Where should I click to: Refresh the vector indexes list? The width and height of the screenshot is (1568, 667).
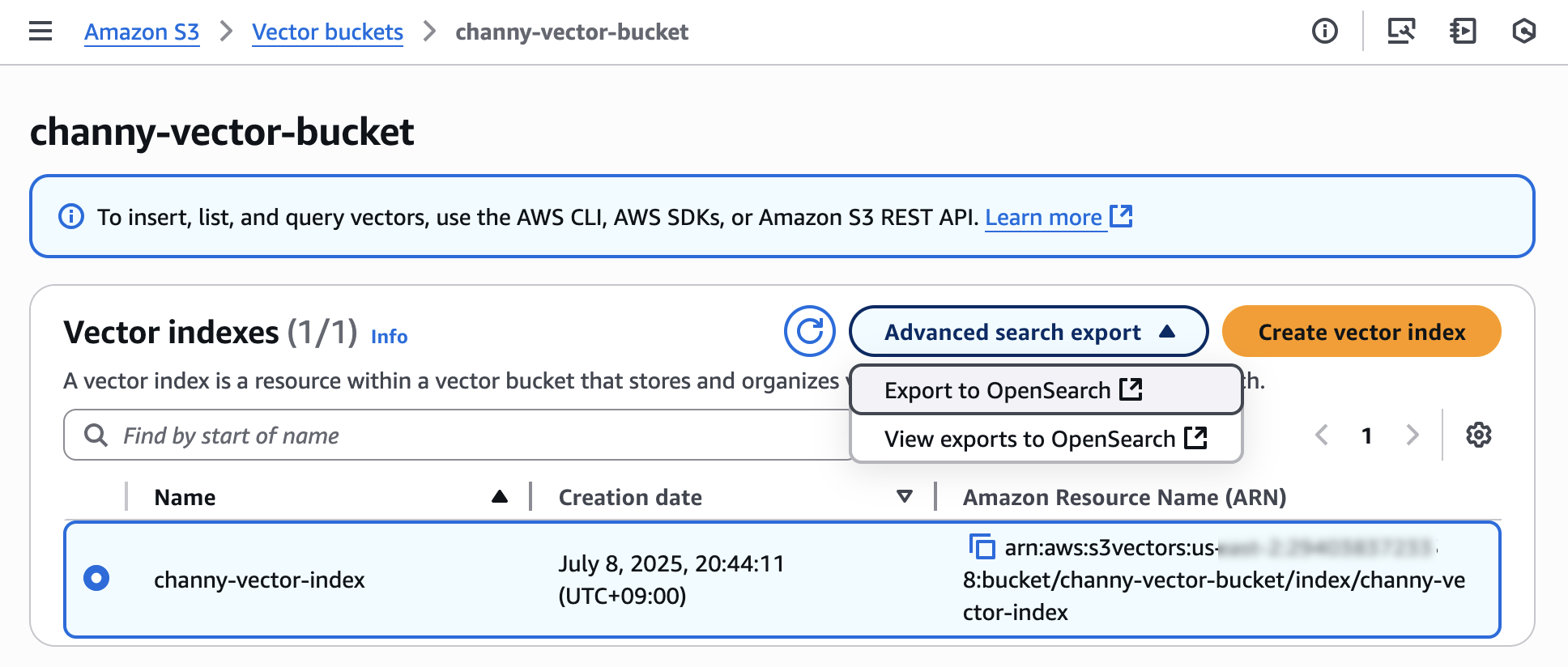pos(809,331)
